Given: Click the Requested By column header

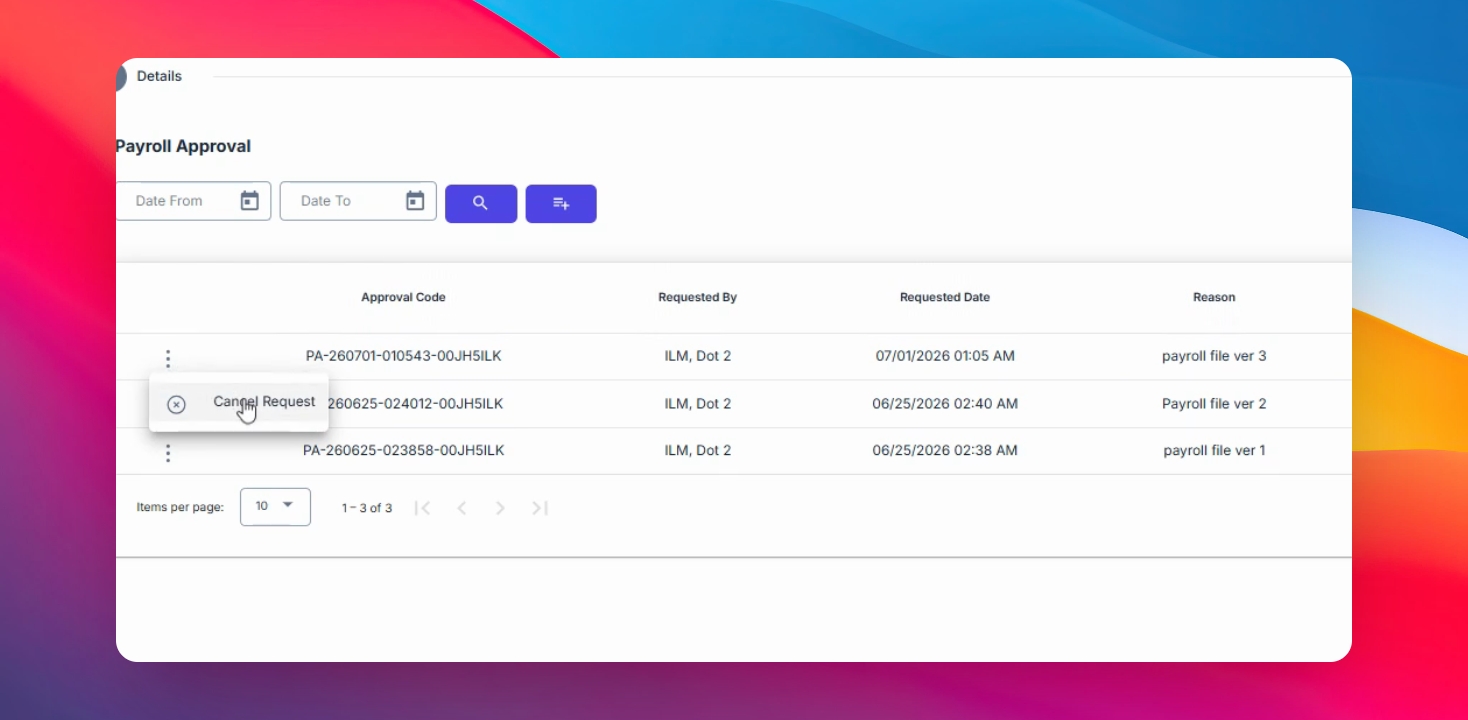Looking at the screenshot, I should pos(697,297).
